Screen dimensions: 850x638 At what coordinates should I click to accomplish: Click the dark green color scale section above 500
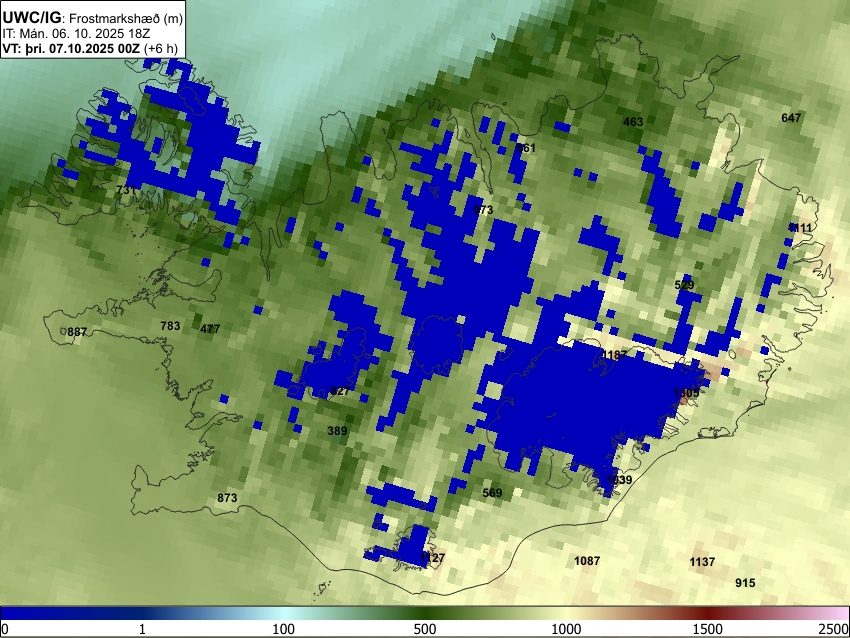(x=425, y=613)
